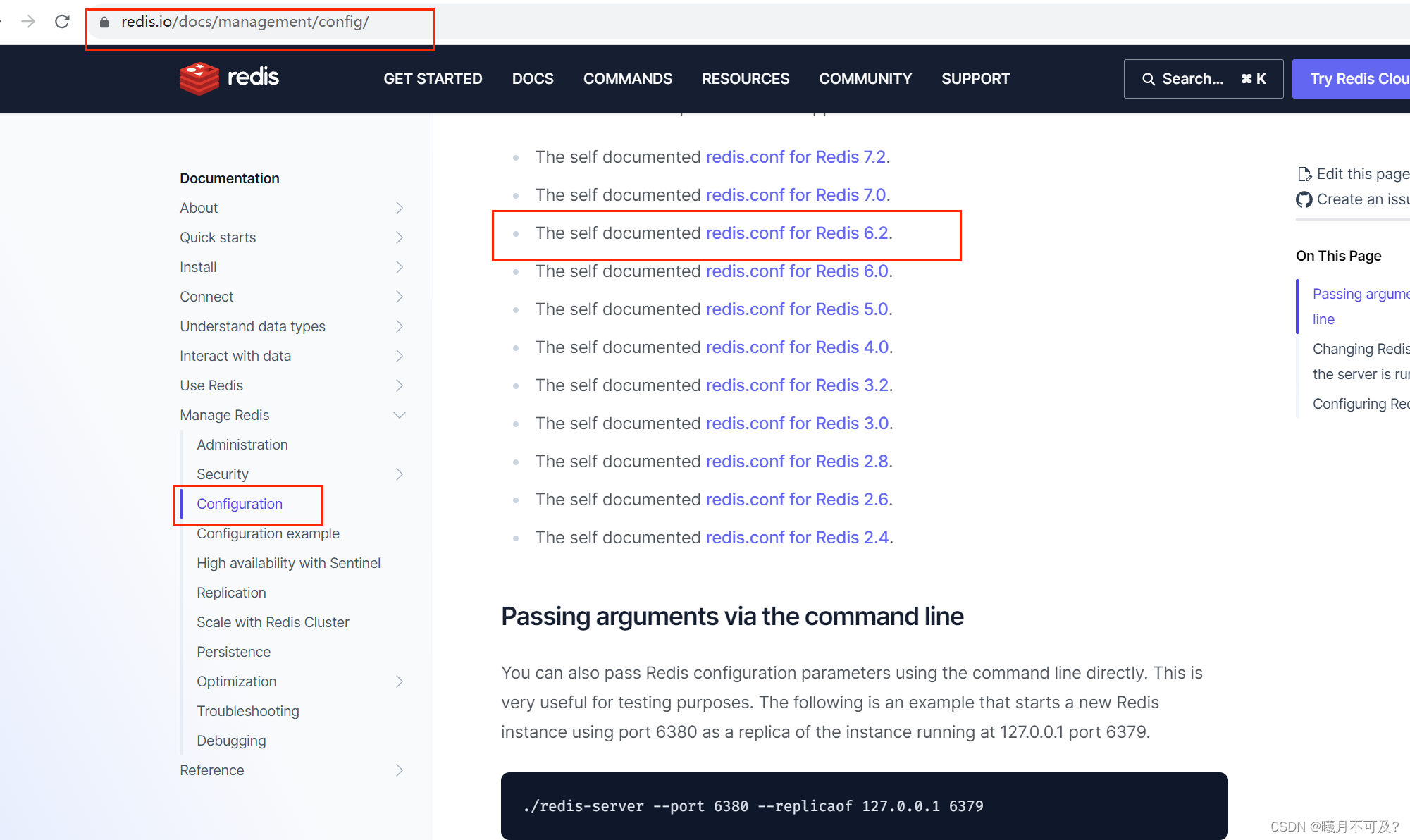
Task: Expand the Quick starts chevron
Action: (x=400, y=237)
